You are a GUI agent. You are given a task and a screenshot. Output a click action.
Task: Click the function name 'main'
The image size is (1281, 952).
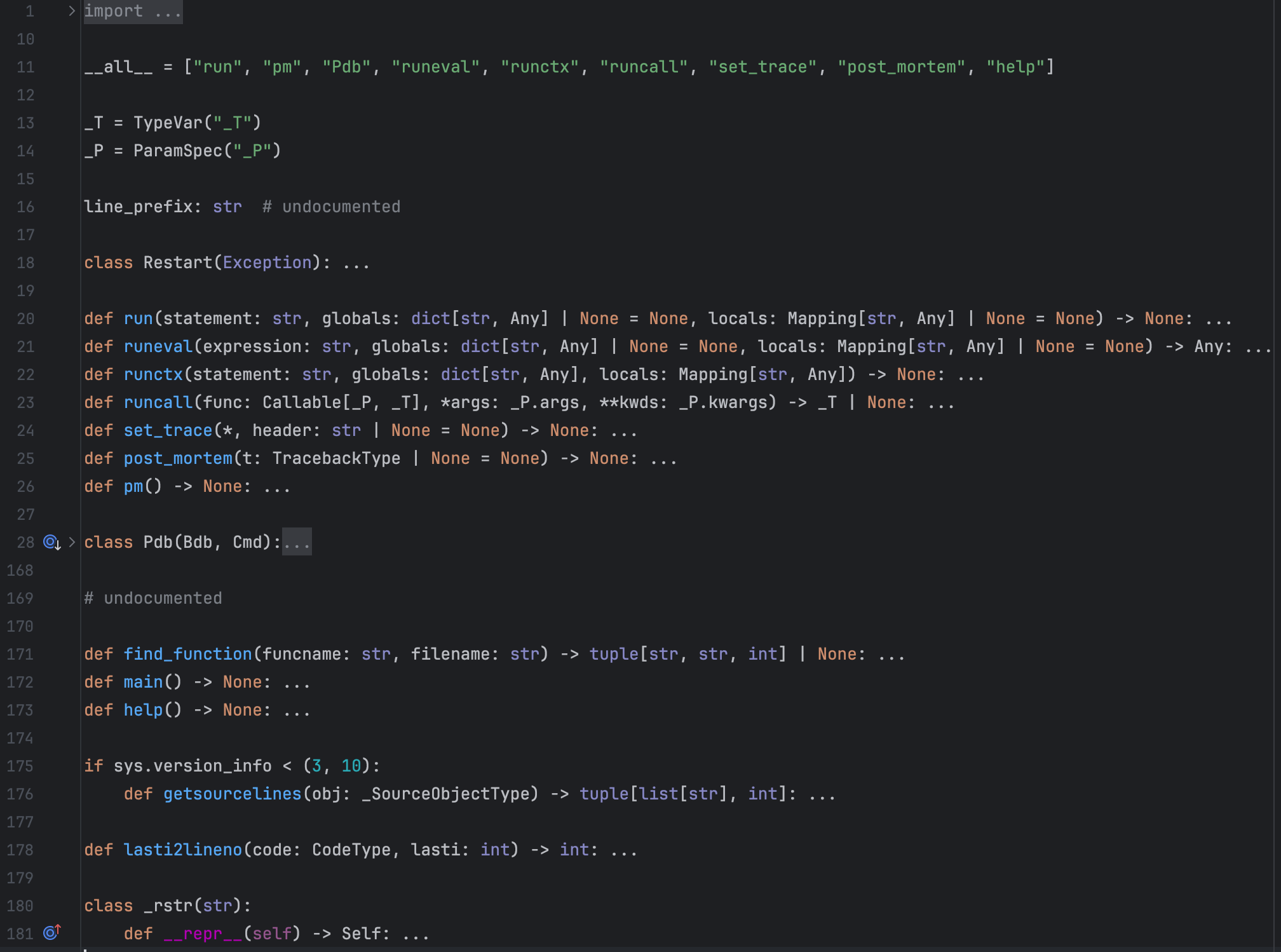click(x=144, y=682)
